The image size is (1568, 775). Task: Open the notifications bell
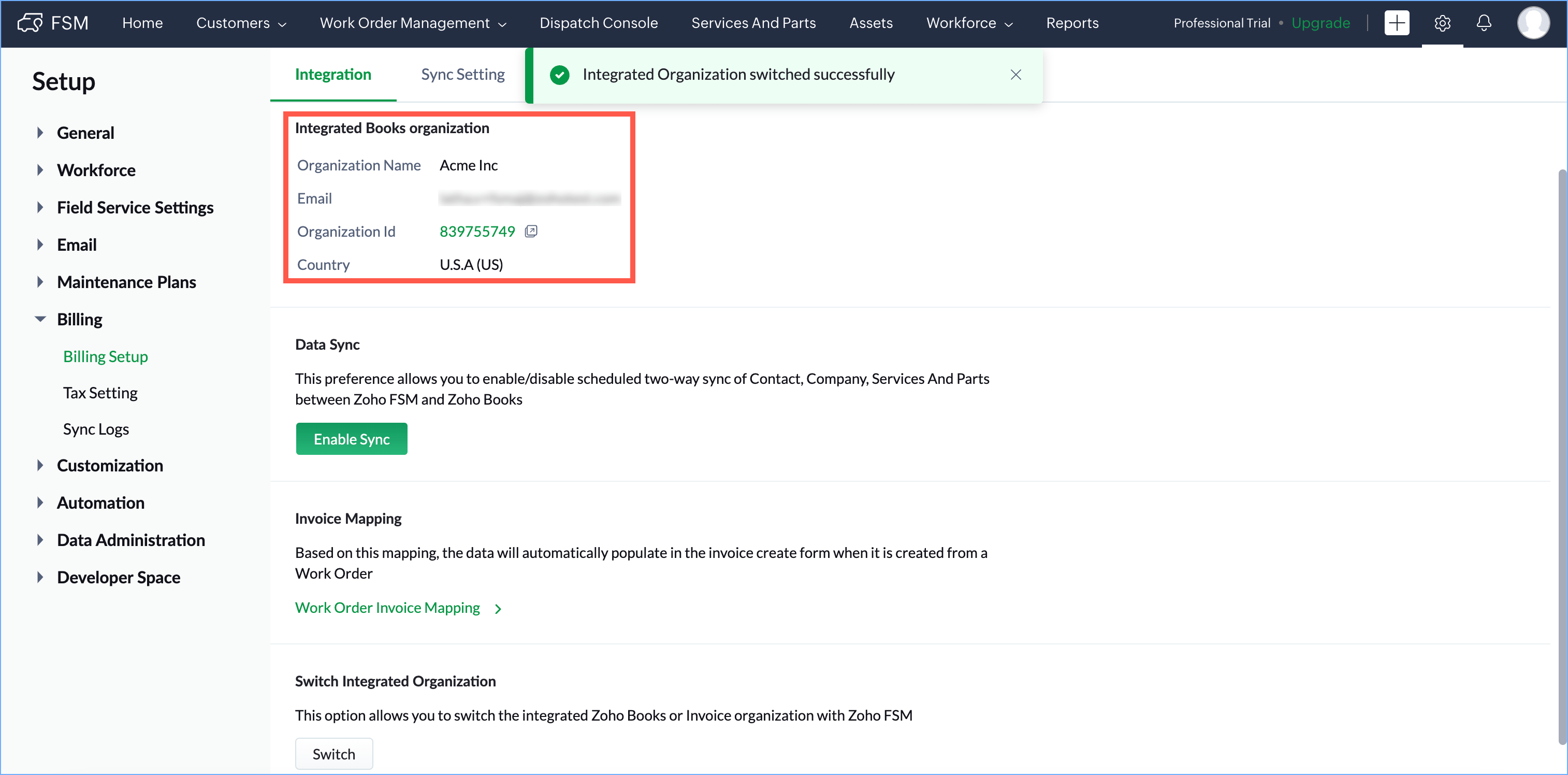1484,23
